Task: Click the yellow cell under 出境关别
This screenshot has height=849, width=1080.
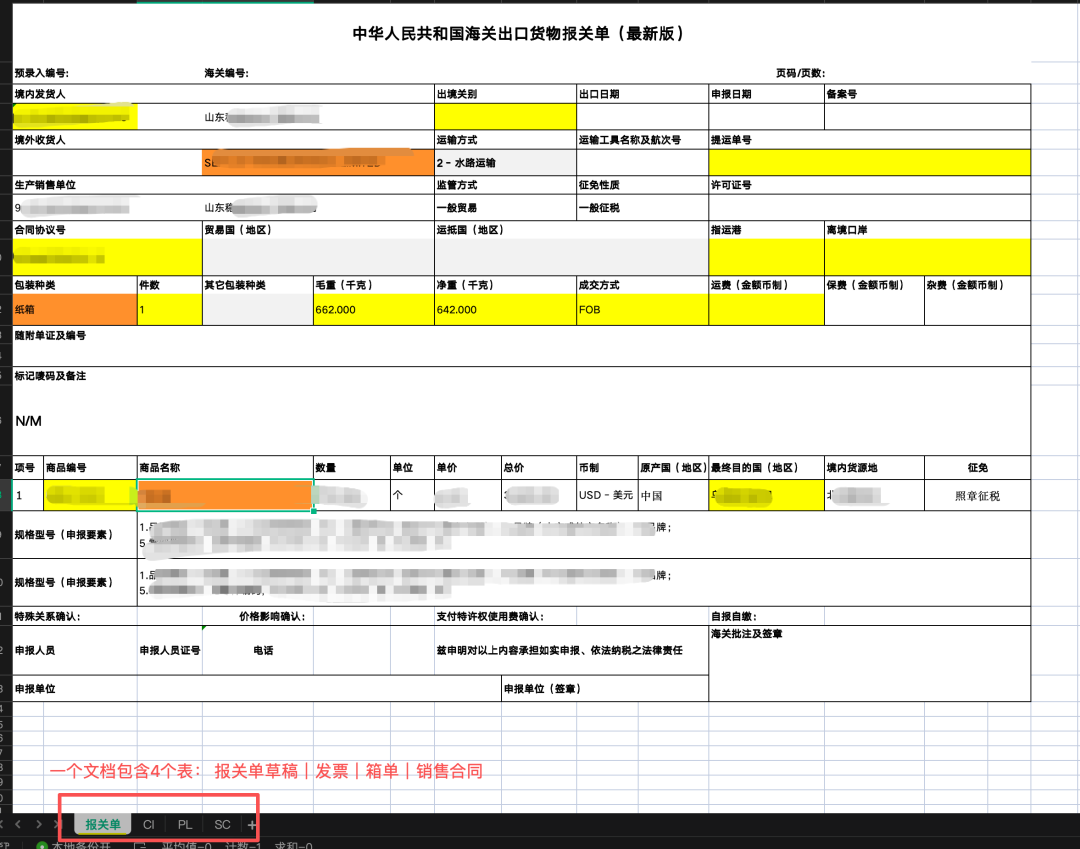Action: tap(506, 116)
